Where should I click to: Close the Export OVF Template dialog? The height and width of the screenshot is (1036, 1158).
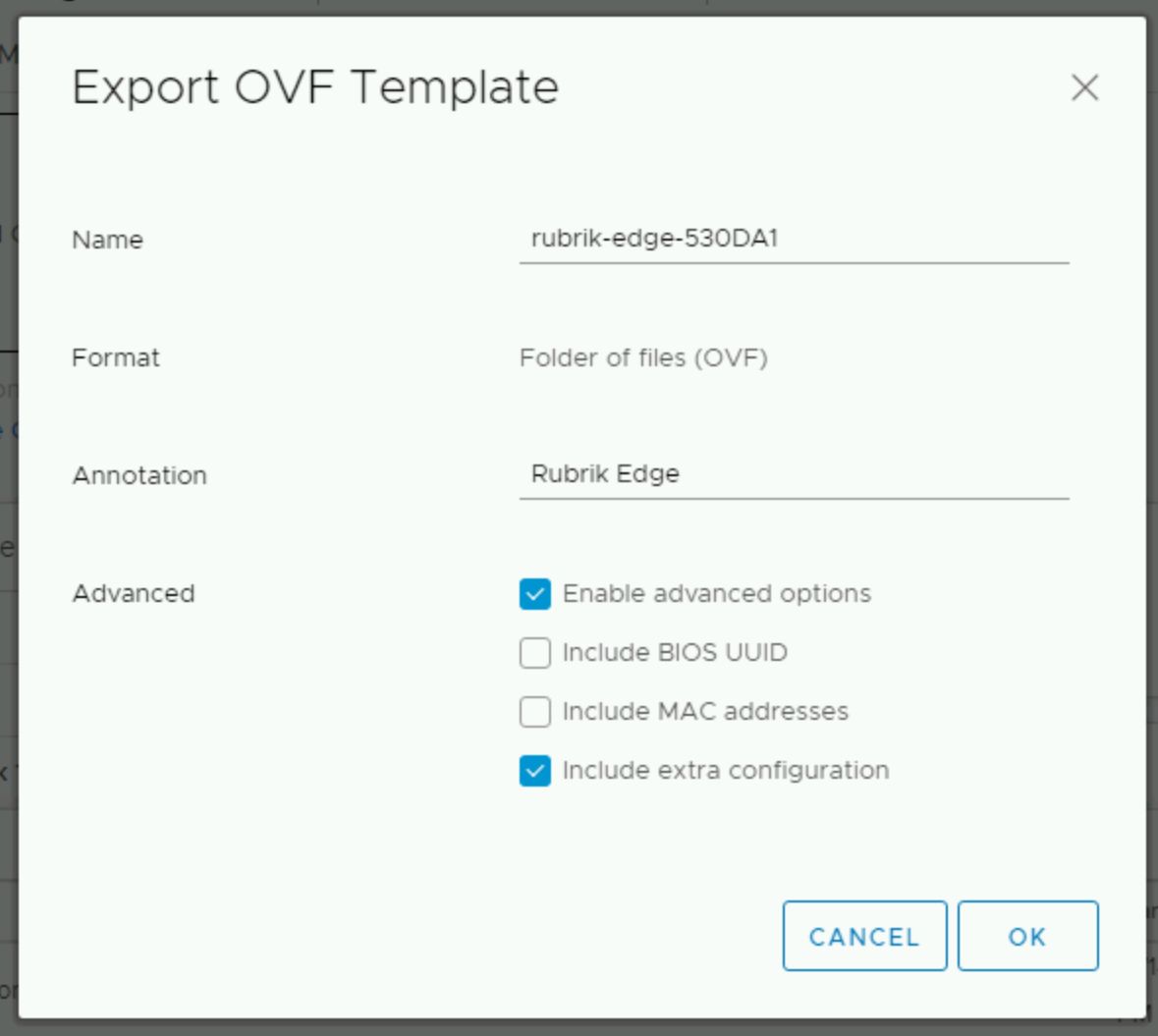point(1084,88)
